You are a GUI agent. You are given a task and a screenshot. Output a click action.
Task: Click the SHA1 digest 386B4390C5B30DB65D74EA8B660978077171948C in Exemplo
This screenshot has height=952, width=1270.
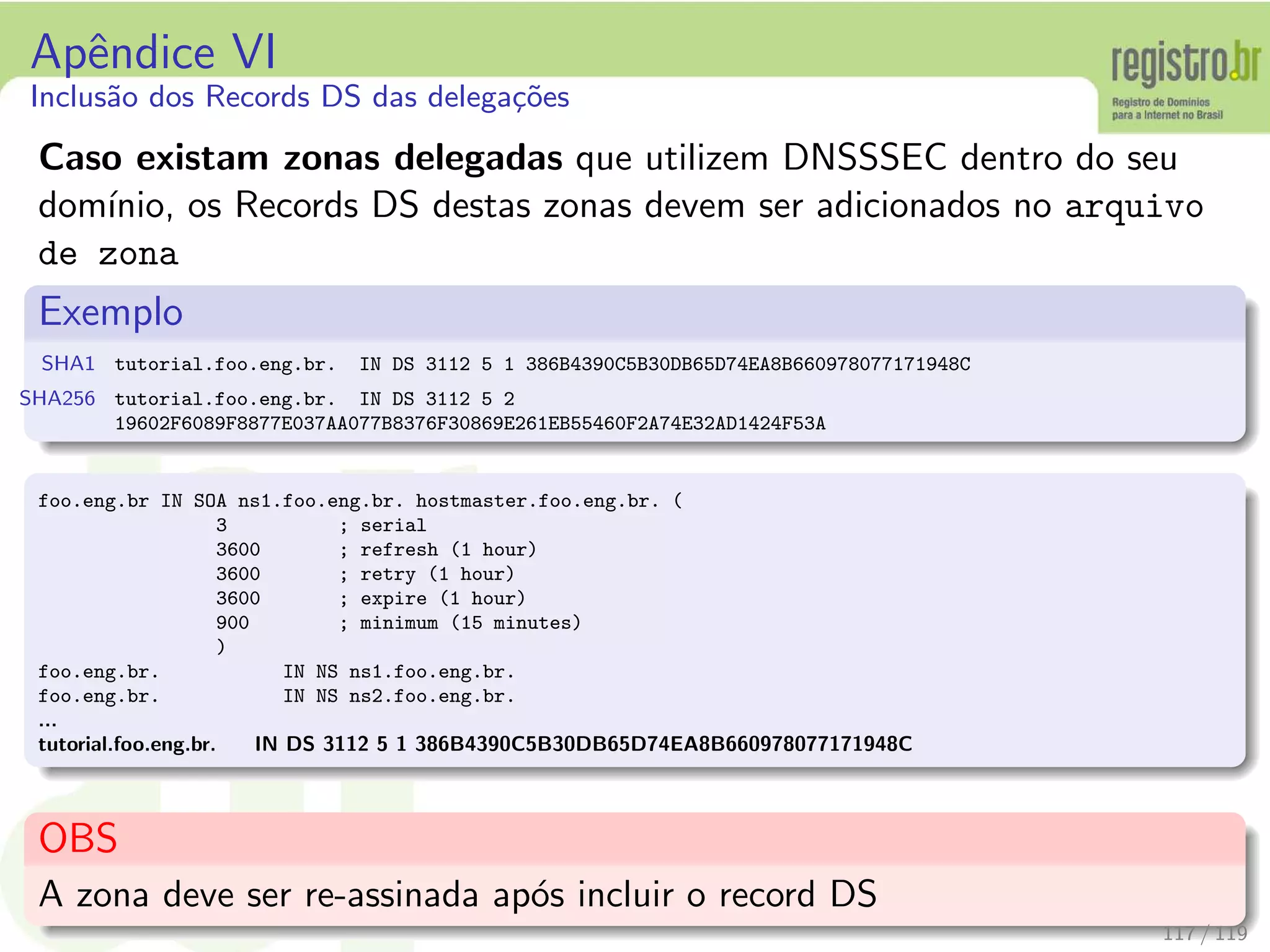pos(748,364)
